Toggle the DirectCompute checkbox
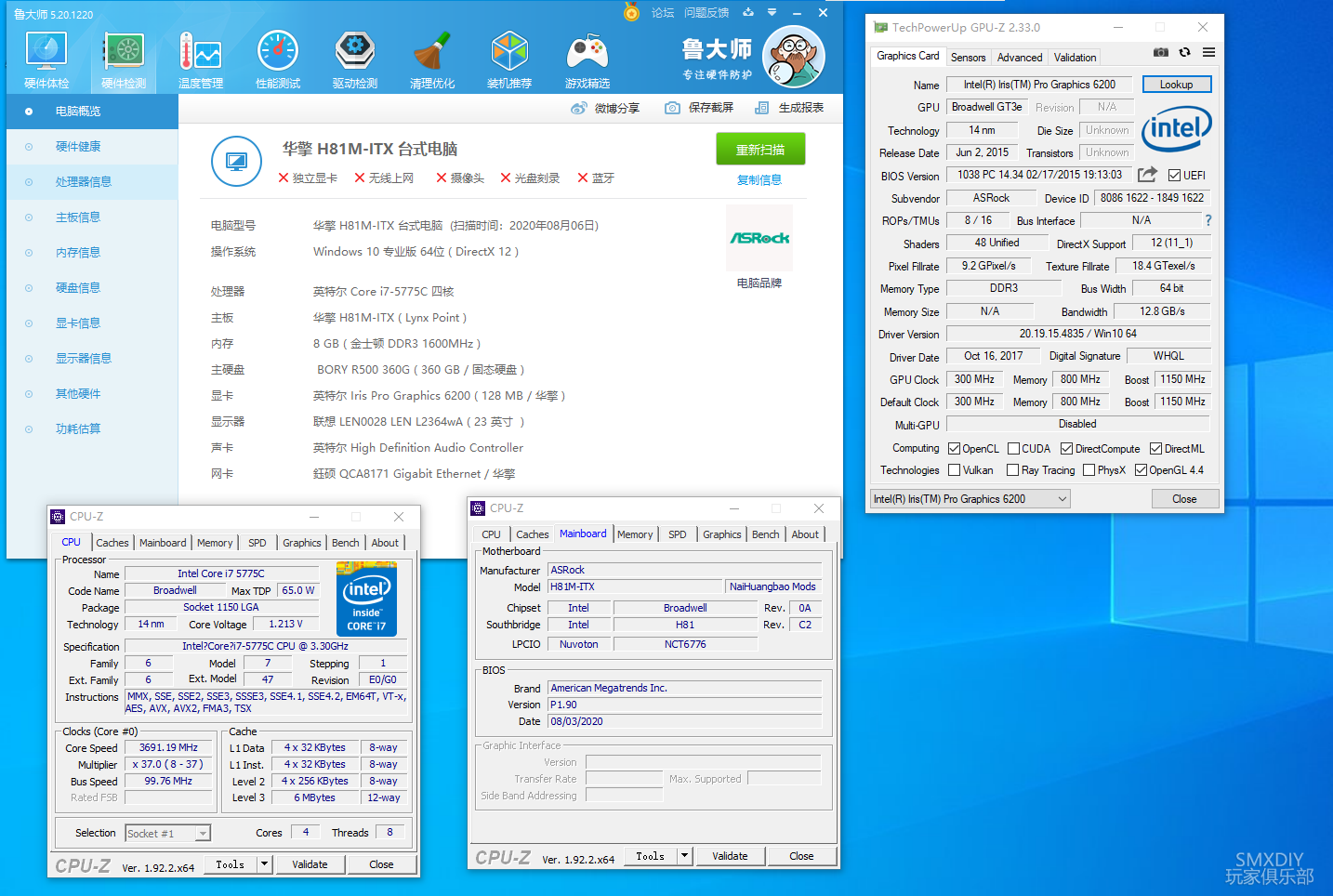 point(1066,448)
